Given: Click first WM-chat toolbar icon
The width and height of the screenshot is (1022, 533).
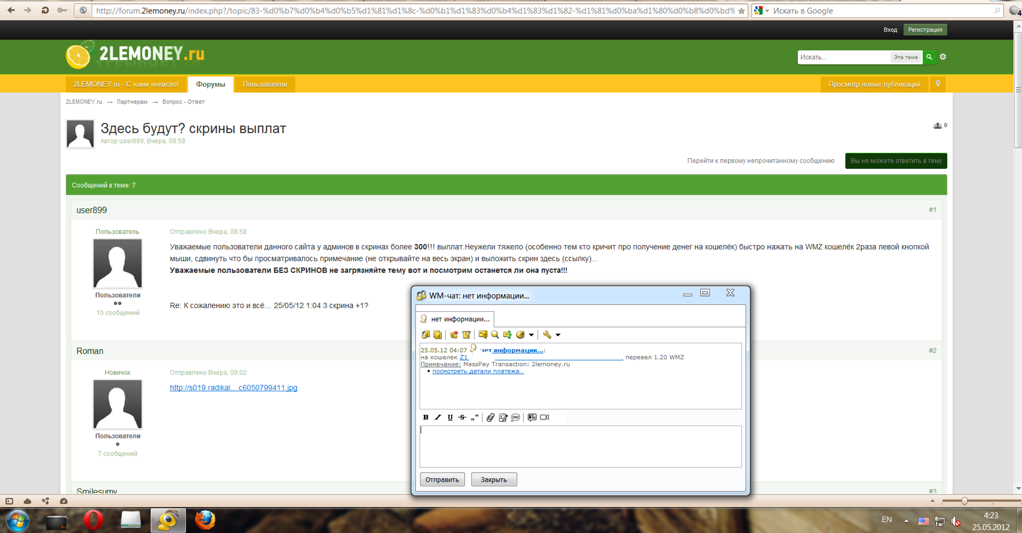Looking at the screenshot, I should [x=426, y=334].
